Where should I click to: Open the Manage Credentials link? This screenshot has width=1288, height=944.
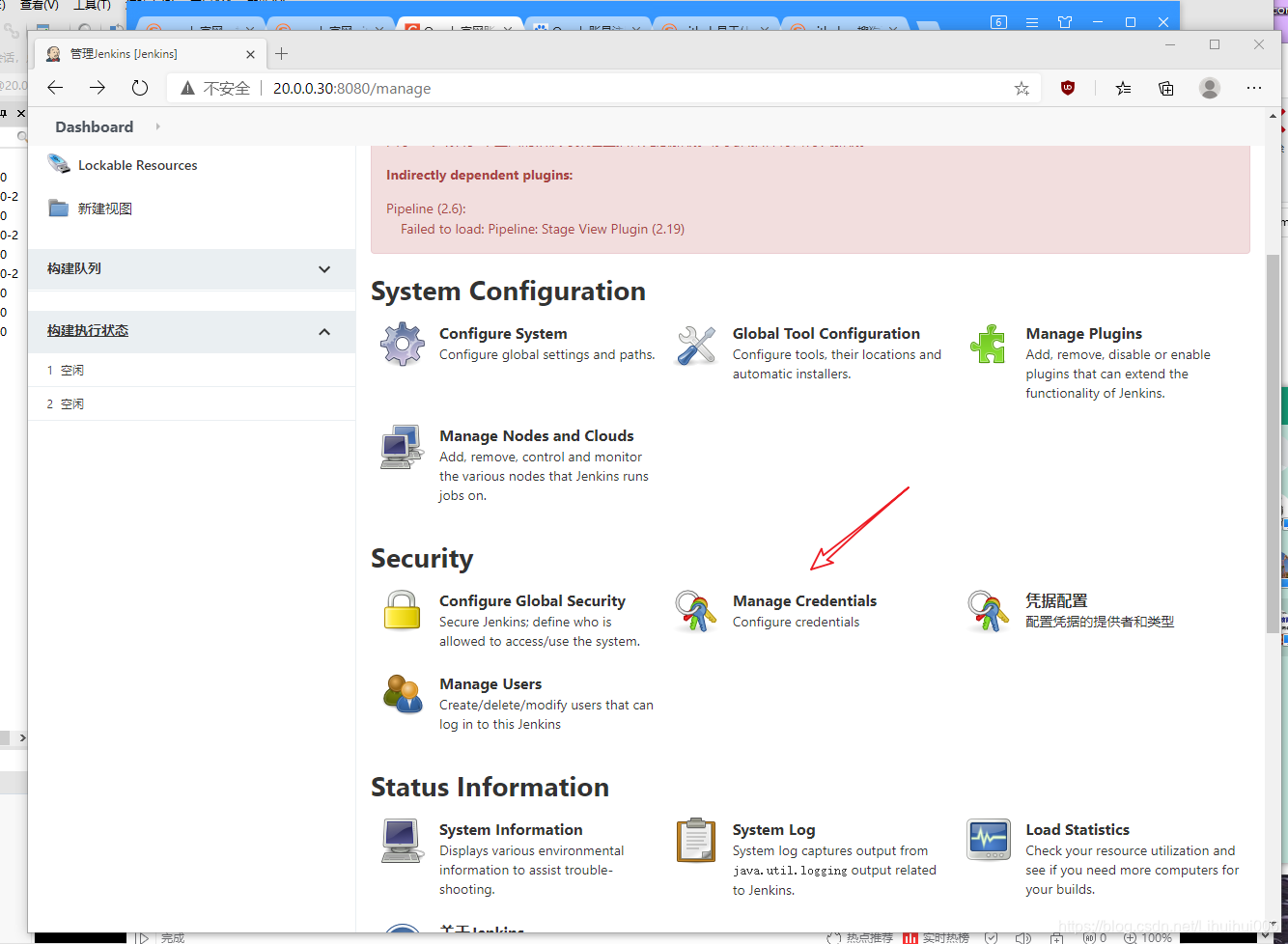pos(804,601)
